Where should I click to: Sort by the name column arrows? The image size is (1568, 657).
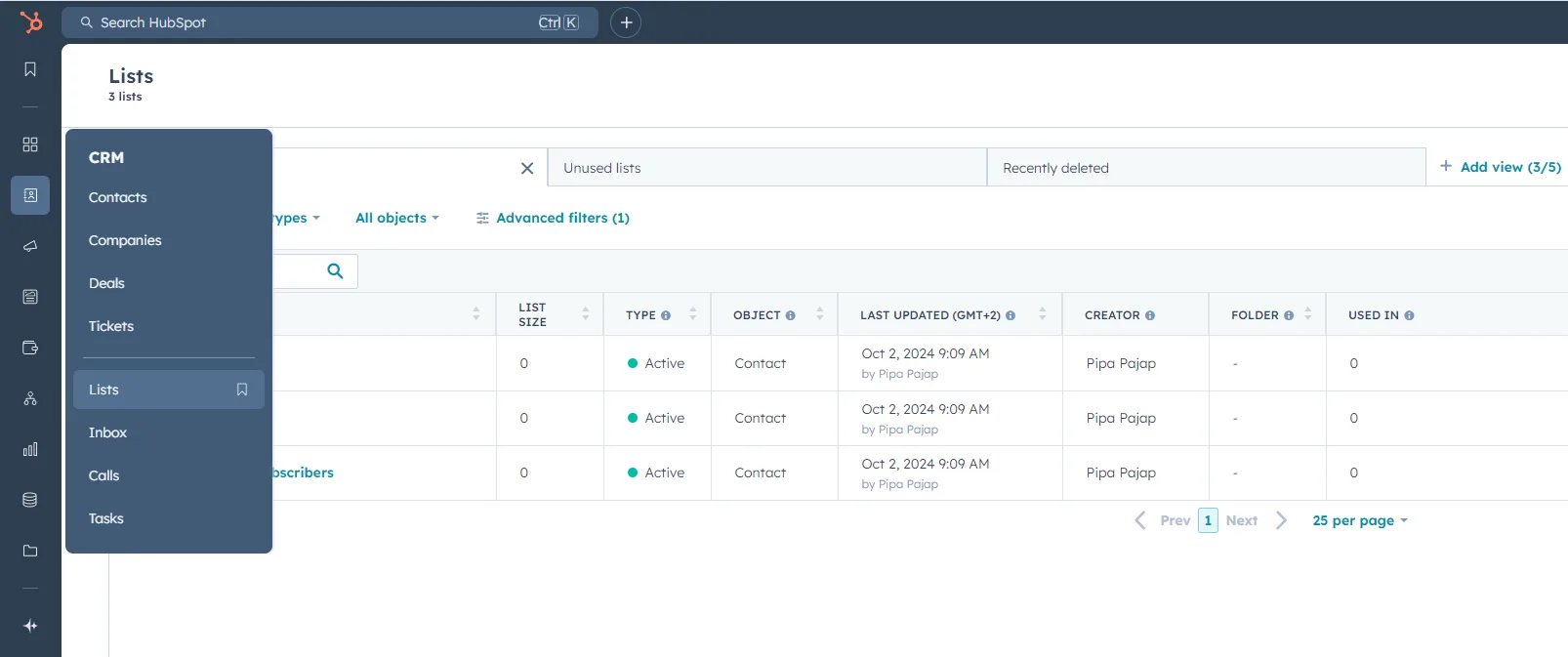click(476, 313)
